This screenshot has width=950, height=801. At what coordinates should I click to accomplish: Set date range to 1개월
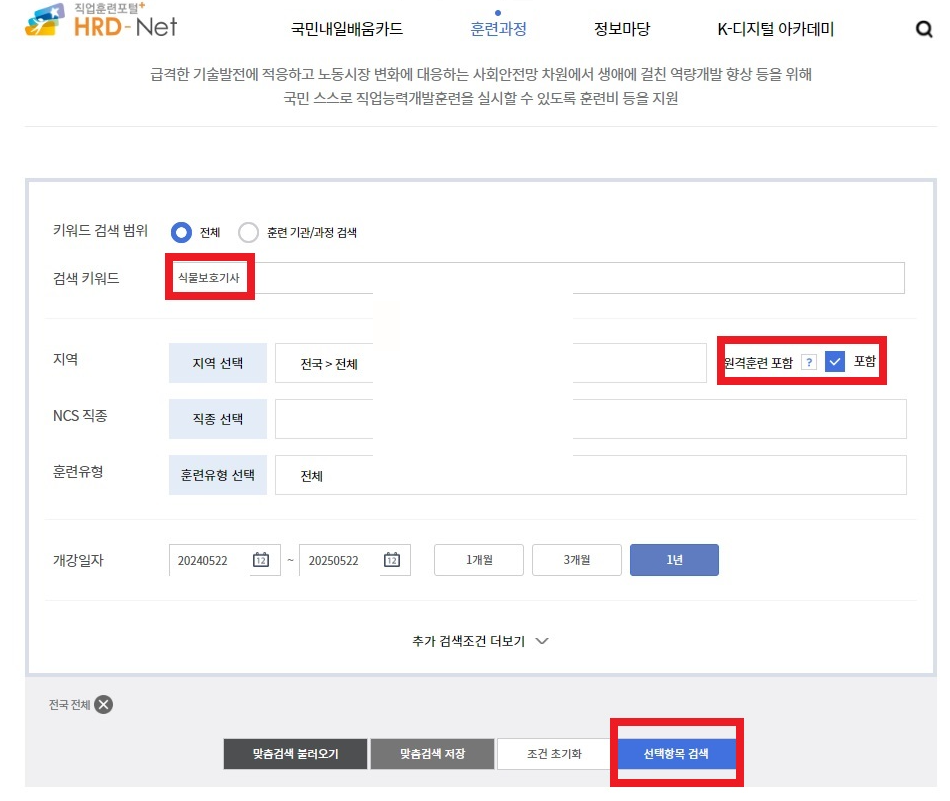pyautogui.click(x=478, y=560)
